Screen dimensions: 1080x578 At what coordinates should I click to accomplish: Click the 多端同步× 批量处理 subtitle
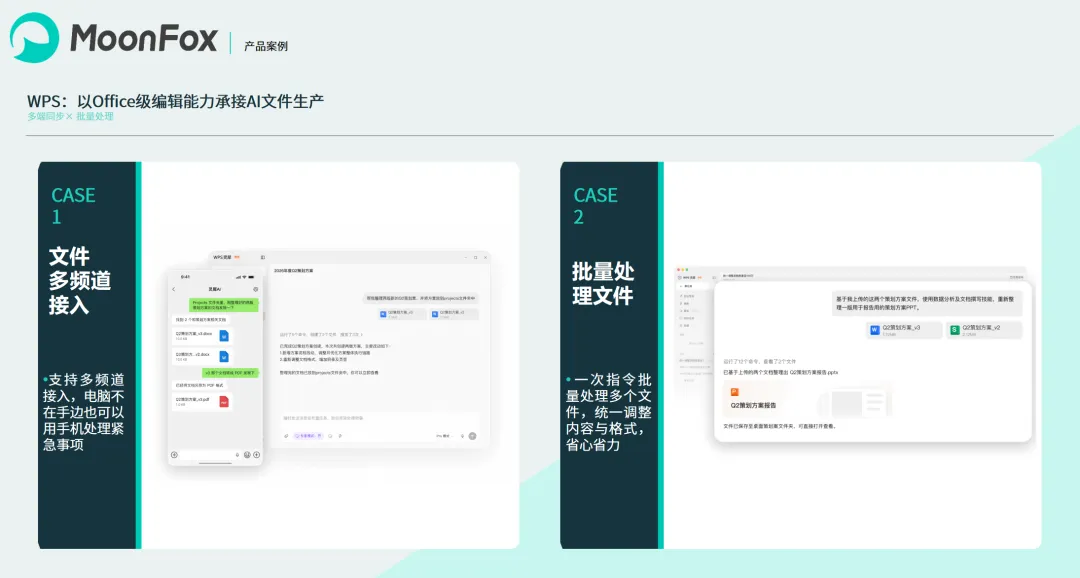70,116
